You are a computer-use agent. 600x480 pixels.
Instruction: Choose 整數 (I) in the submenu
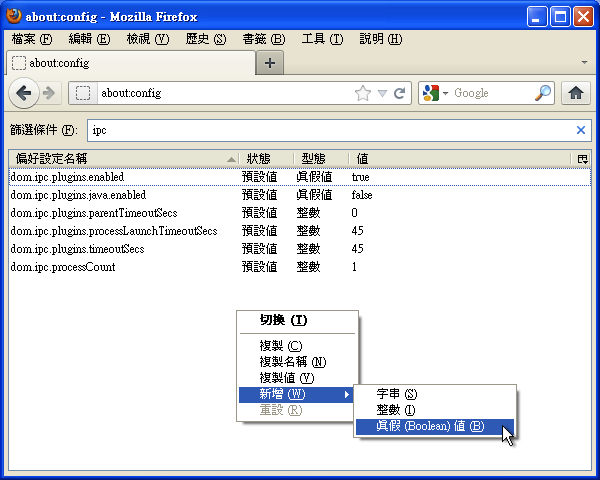(x=435, y=410)
